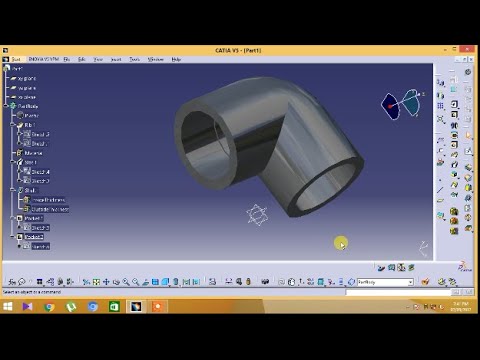The image size is (480, 360).
Task: Click the Zoom In magnifier icon
Action: (x=126, y=282)
